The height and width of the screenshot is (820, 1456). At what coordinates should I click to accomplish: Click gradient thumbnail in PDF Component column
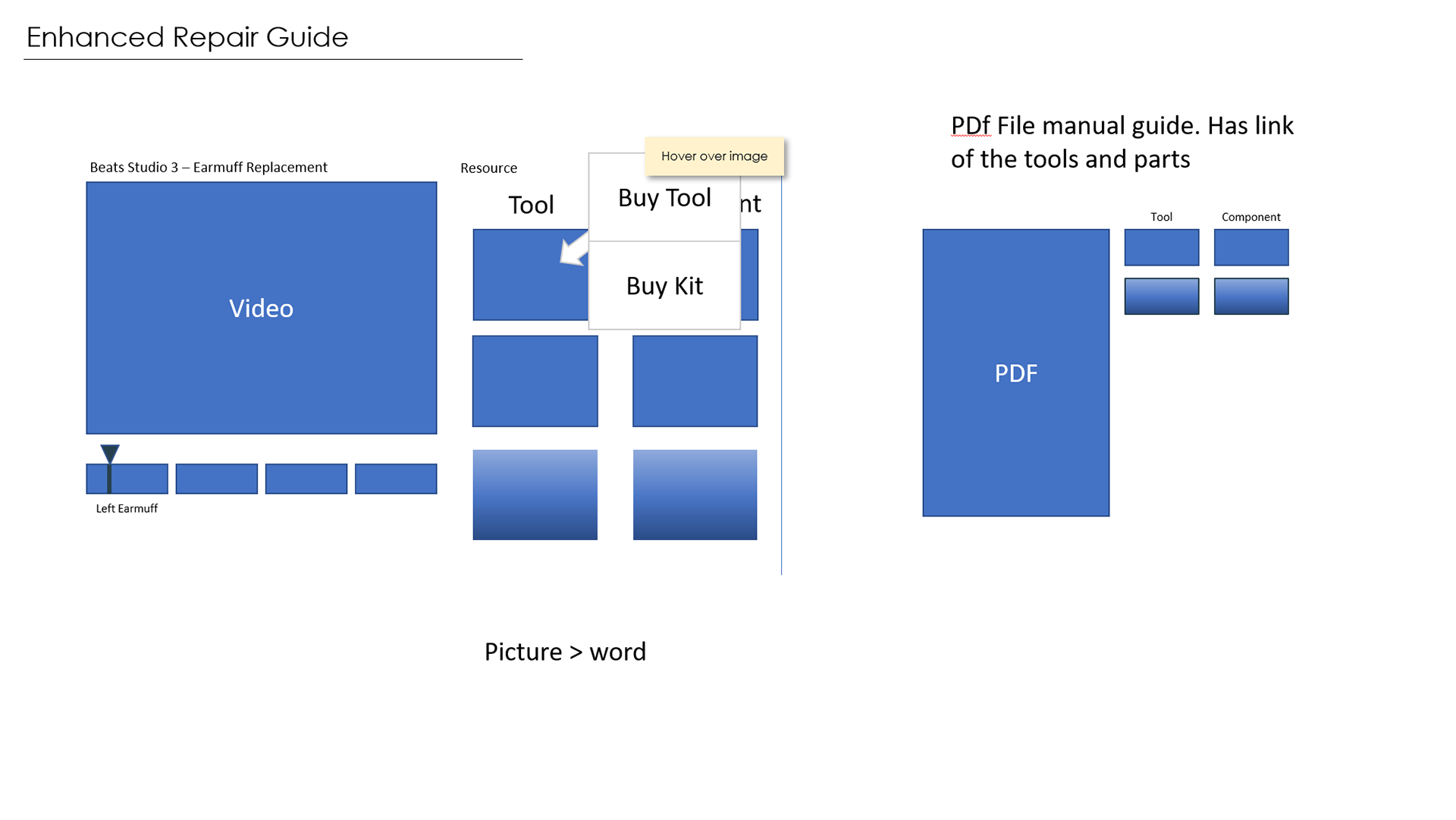tap(1250, 296)
